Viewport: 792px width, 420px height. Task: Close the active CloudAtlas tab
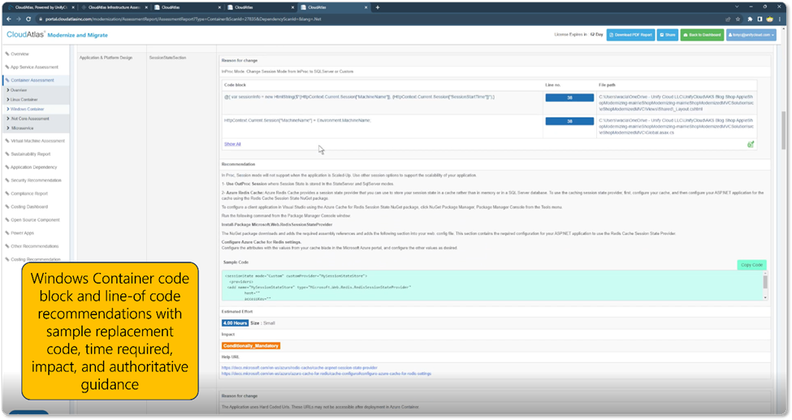(x=366, y=8)
